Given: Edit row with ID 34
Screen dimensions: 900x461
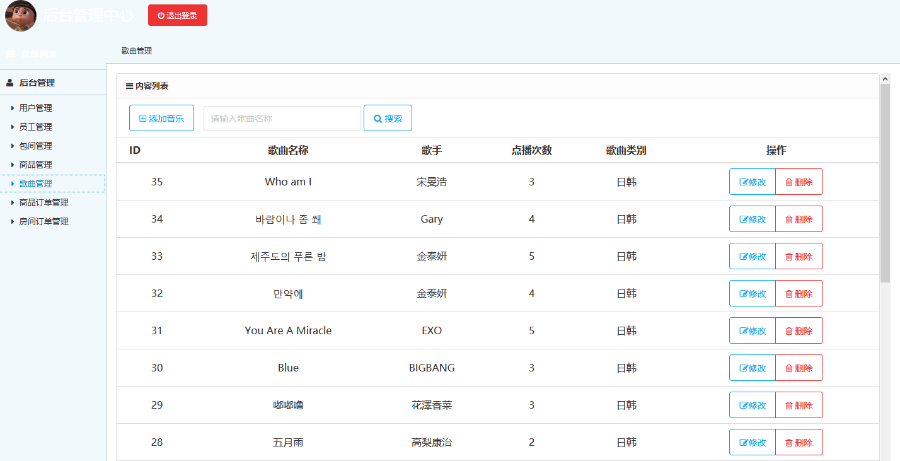Looking at the screenshot, I should (x=752, y=219).
